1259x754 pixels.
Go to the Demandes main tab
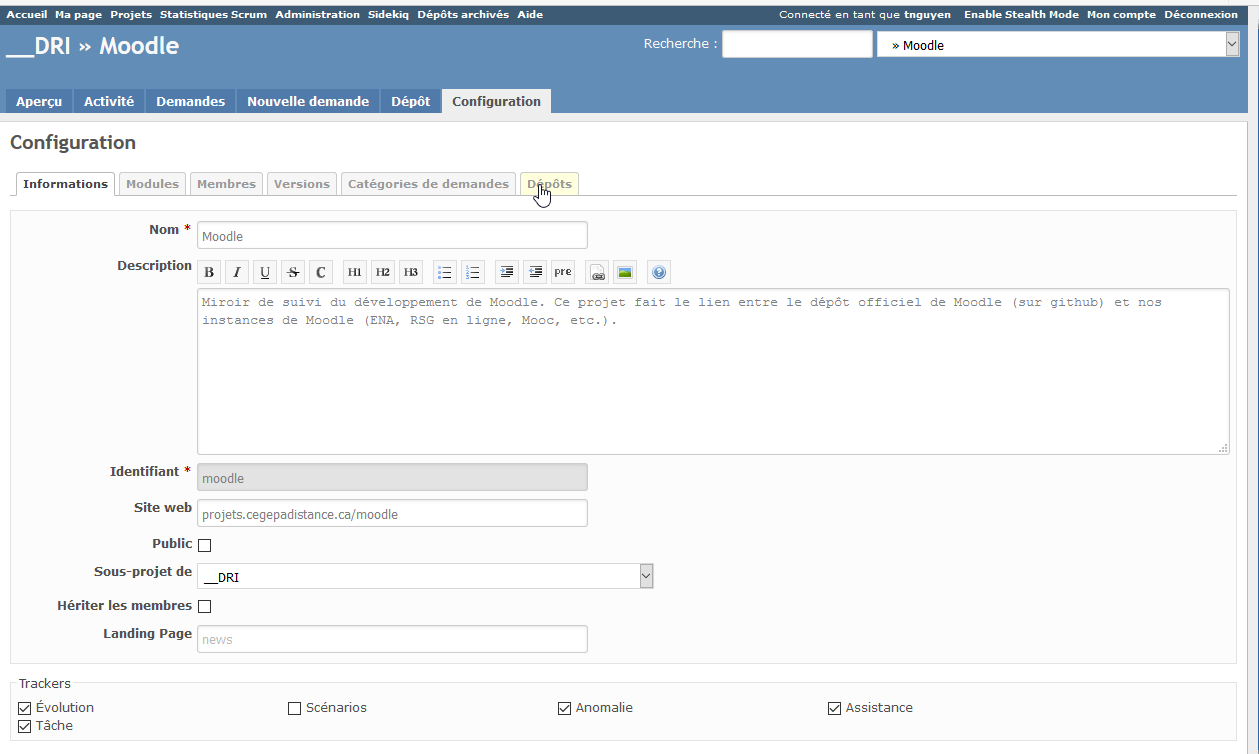click(190, 101)
